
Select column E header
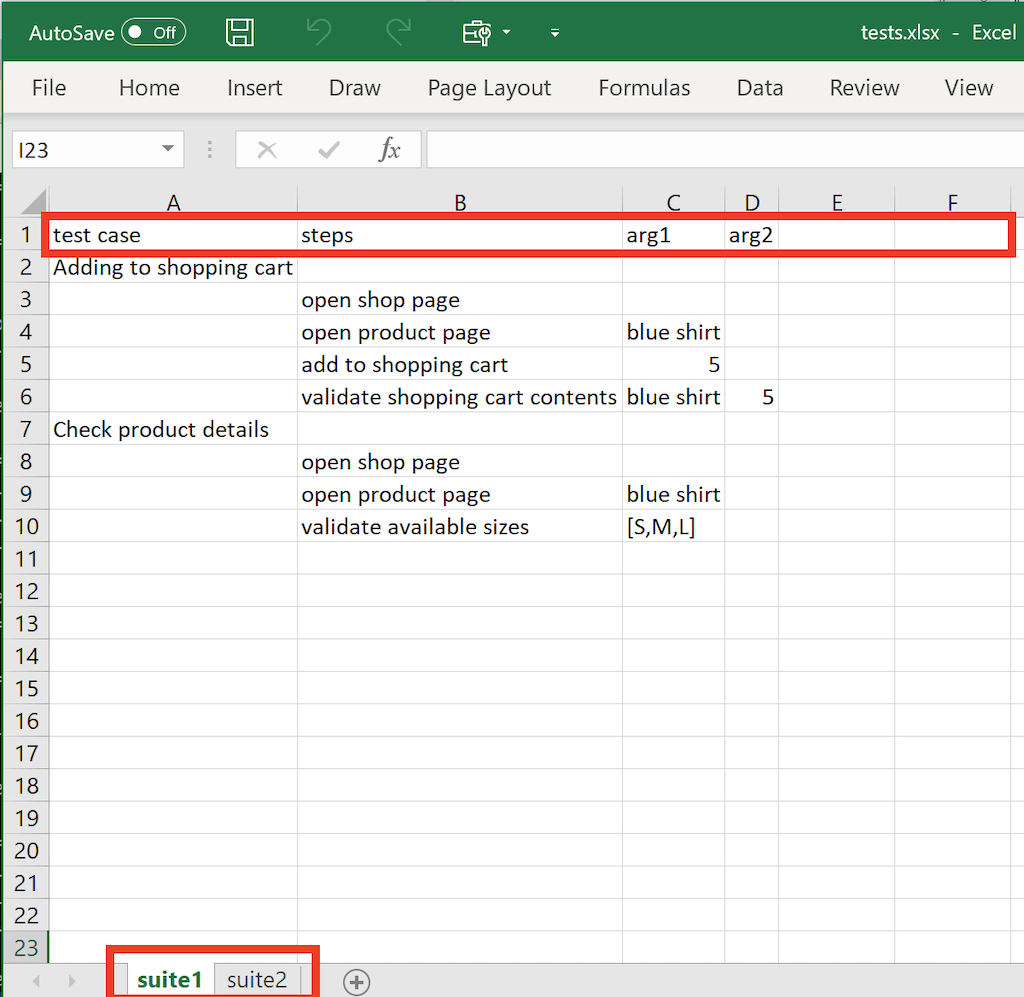[x=837, y=202]
